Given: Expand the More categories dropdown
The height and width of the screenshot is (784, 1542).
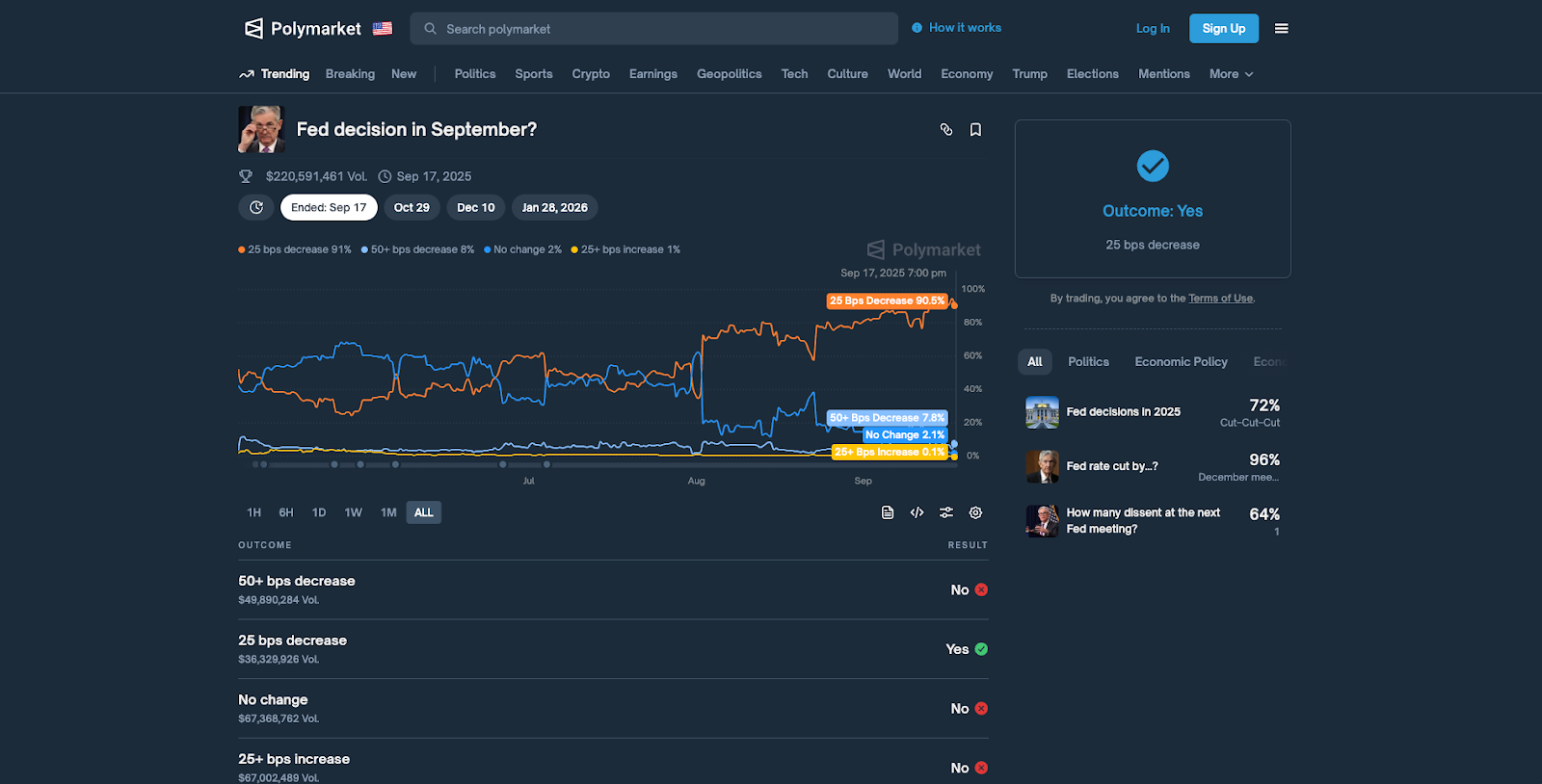Looking at the screenshot, I should tap(1232, 74).
